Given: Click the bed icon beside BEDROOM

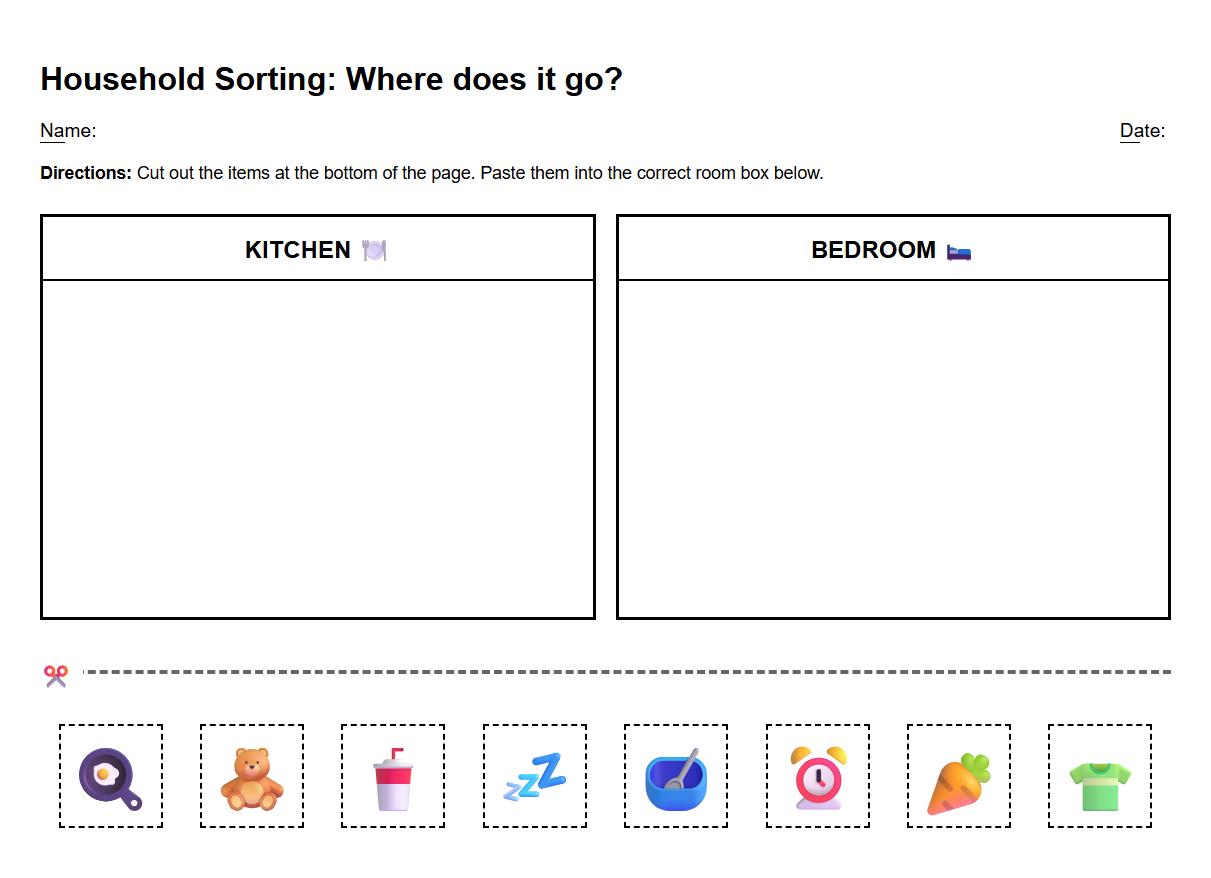Looking at the screenshot, I should [959, 250].
